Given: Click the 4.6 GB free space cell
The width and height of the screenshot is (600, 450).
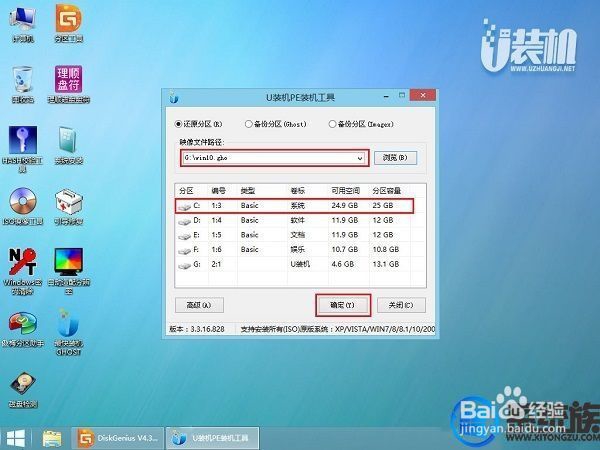Looking at the screenshot, I should point(343,264).
